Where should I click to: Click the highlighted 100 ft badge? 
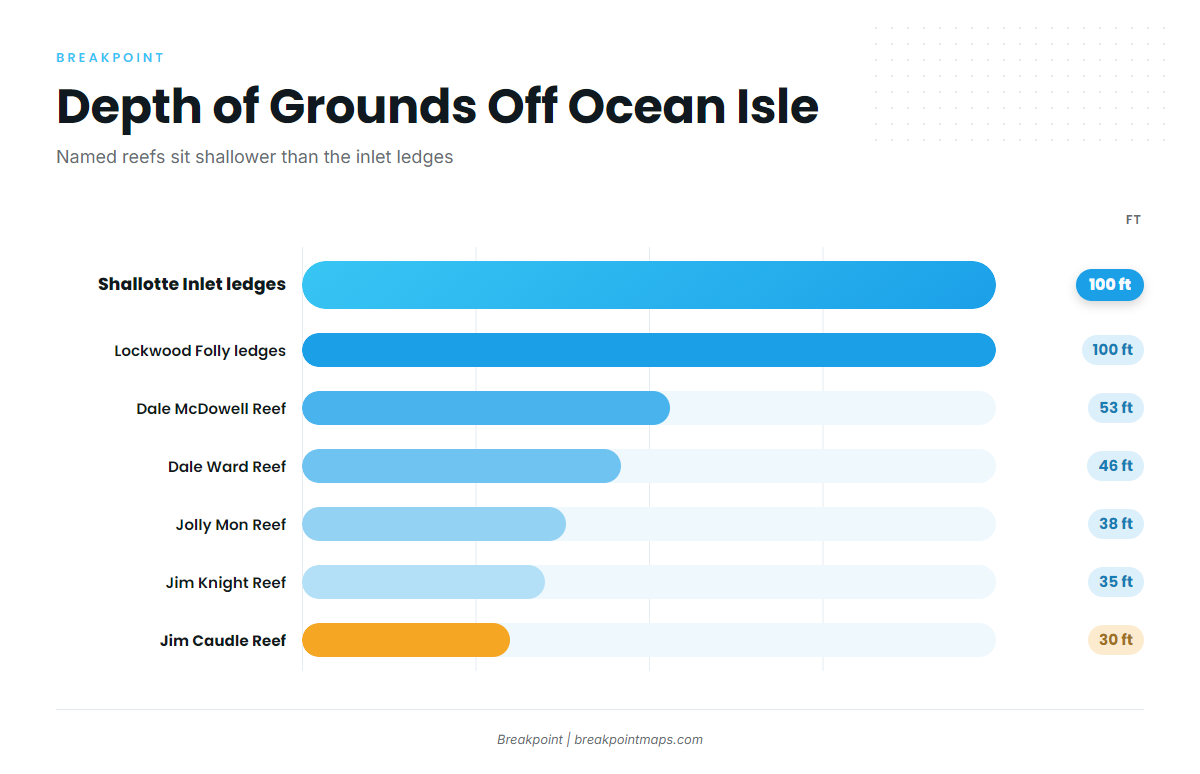[x=1110, y=285]
